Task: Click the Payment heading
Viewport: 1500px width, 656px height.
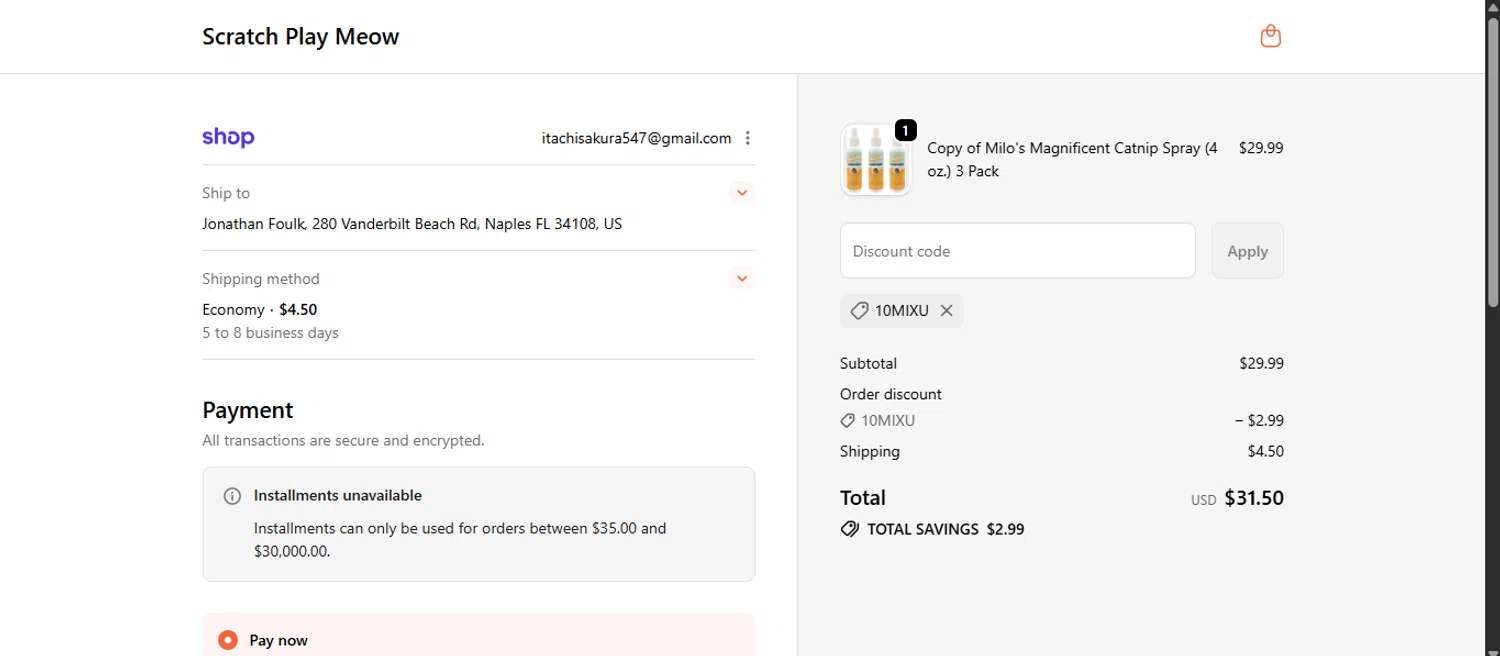Action: coord(247,410)
